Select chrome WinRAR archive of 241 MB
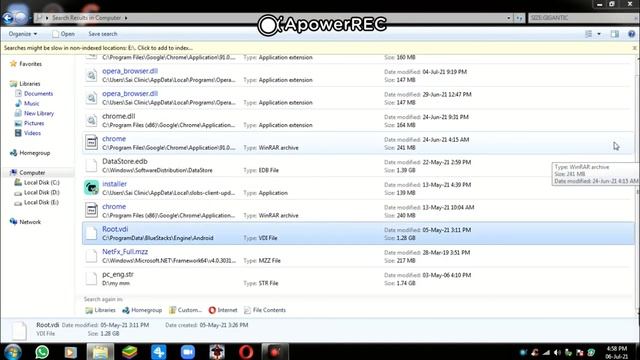 click(x=358, y=143)
